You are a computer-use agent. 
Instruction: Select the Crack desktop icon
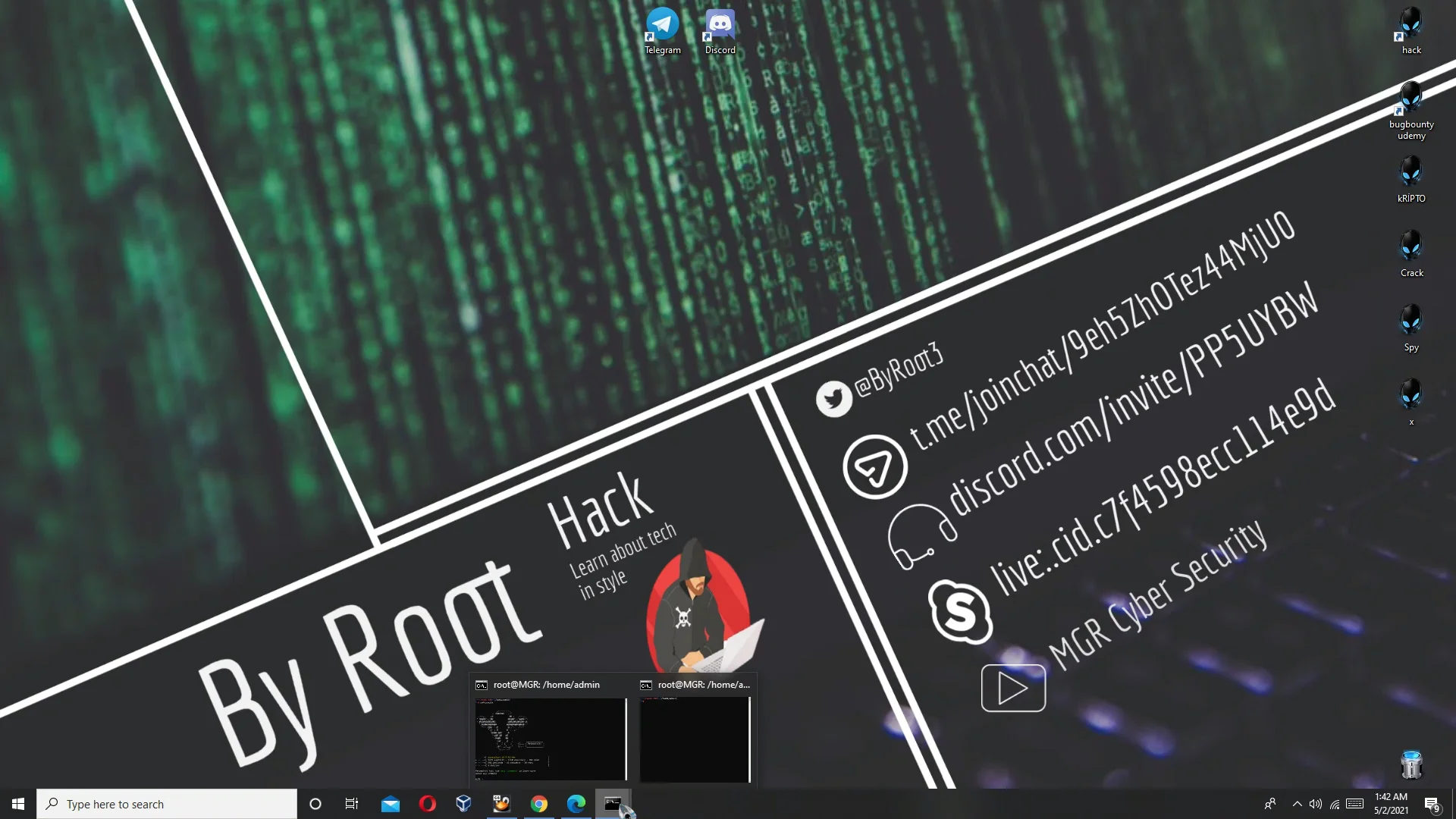click(1411, 254)
